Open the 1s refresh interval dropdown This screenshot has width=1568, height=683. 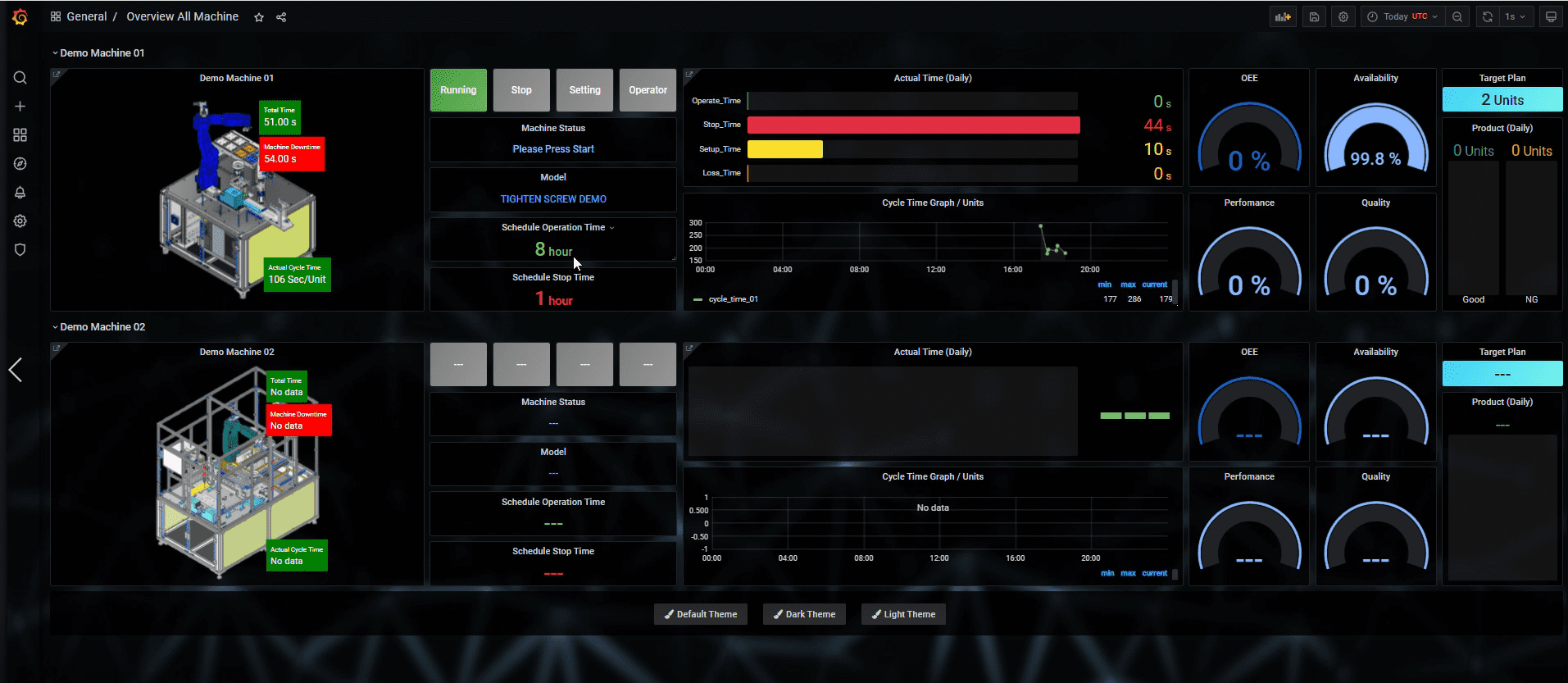pyautogui.click(x=1515, y=17)
